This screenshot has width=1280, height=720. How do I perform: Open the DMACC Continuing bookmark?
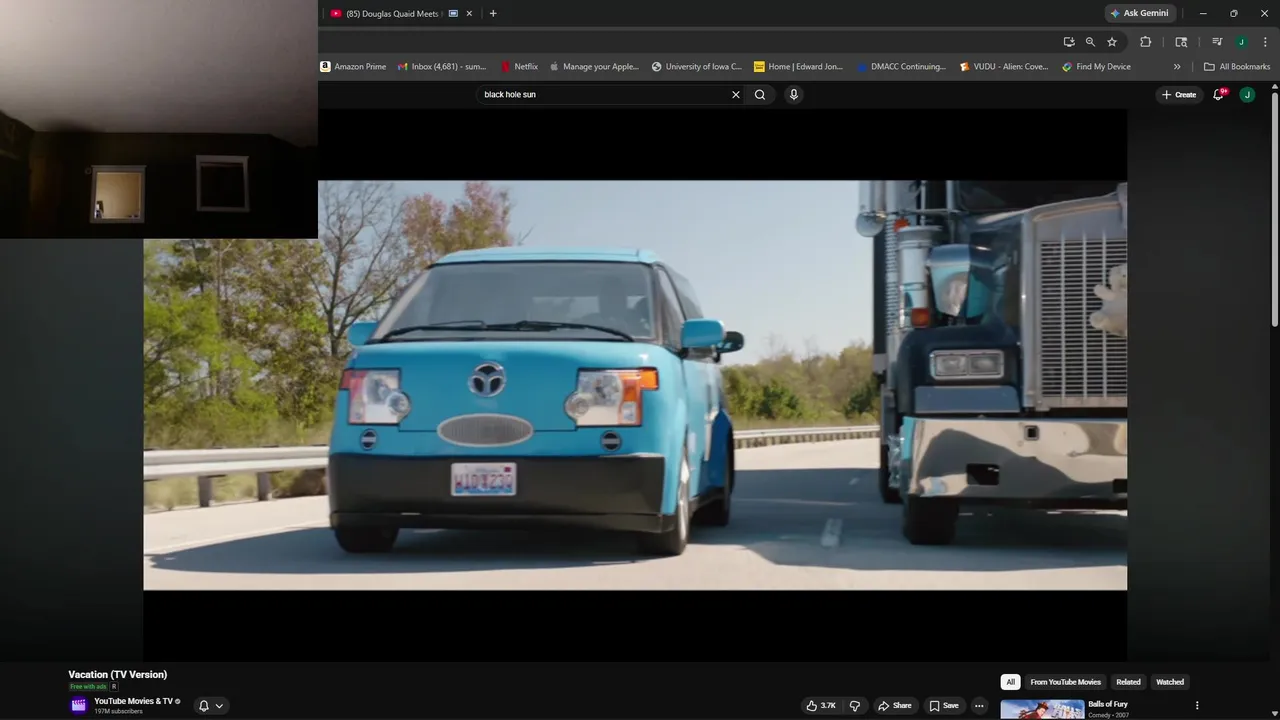click(x=901, y=67)
